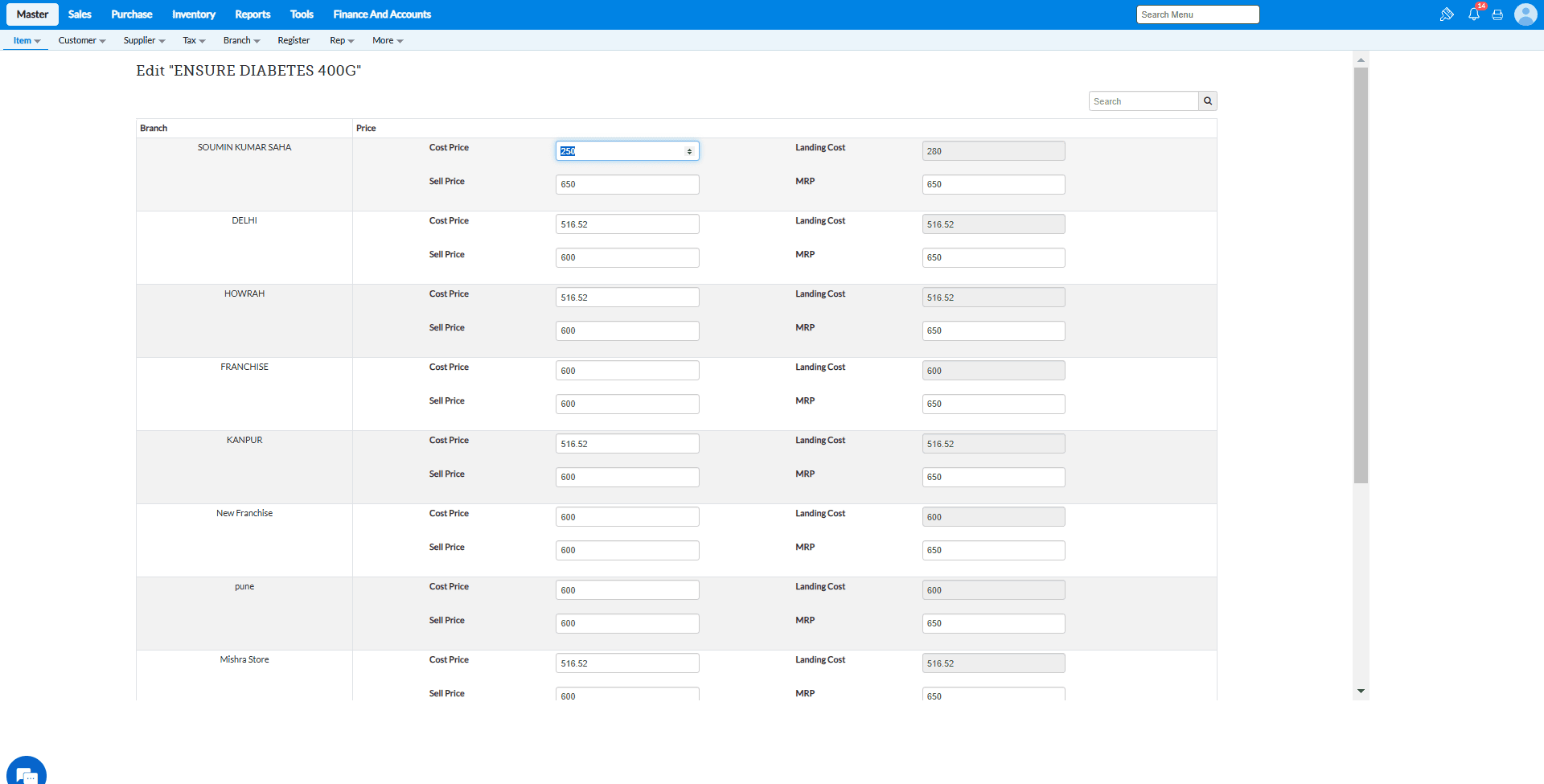Expand the More dropdown menu
The image size is (1544, 784).
(x=388, y=40)
